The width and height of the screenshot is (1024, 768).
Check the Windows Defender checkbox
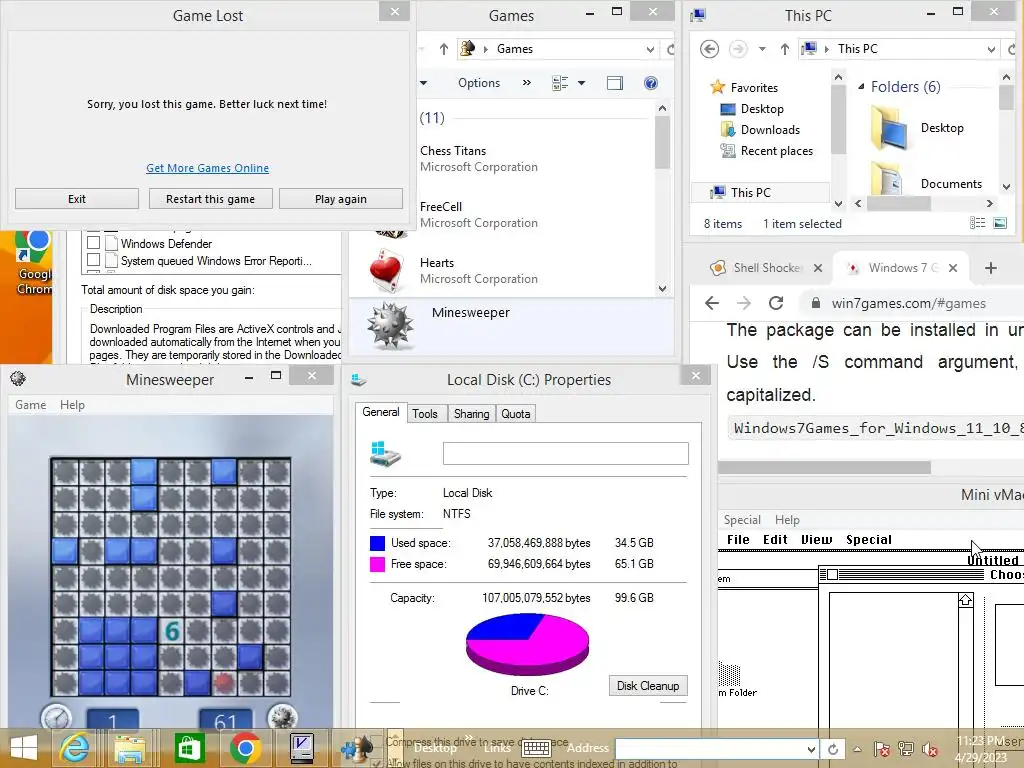click(93, 243)
